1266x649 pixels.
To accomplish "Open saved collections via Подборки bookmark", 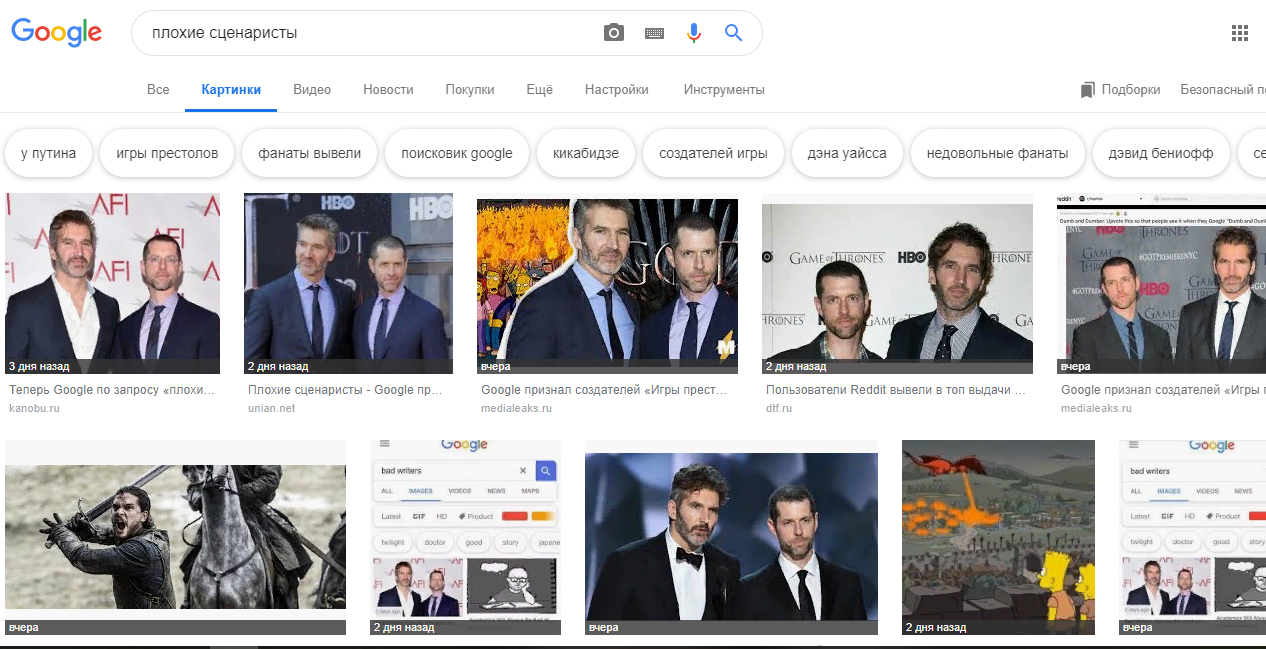I will pos(1120,90).
